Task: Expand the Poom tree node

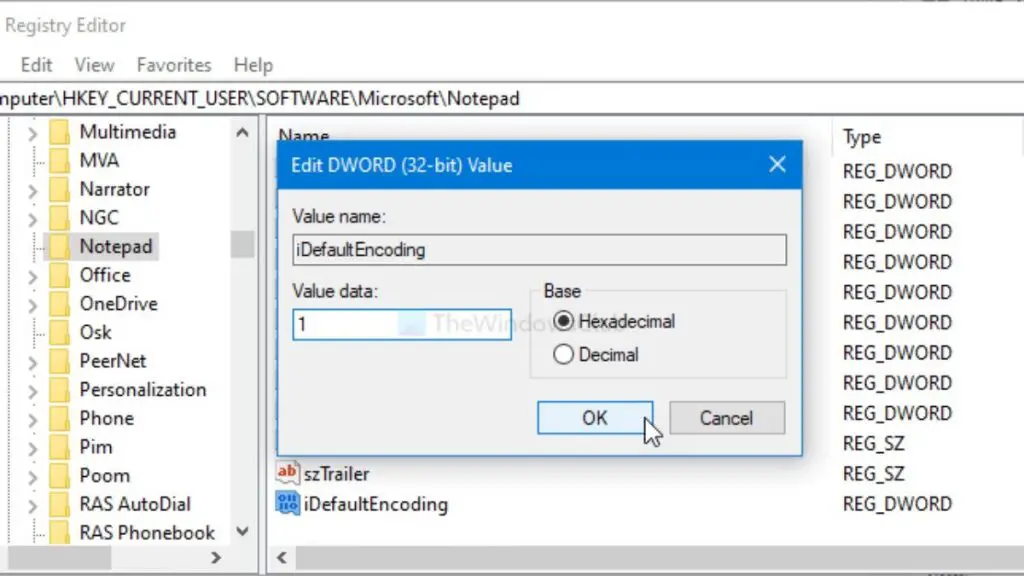Action: (33, 477)
